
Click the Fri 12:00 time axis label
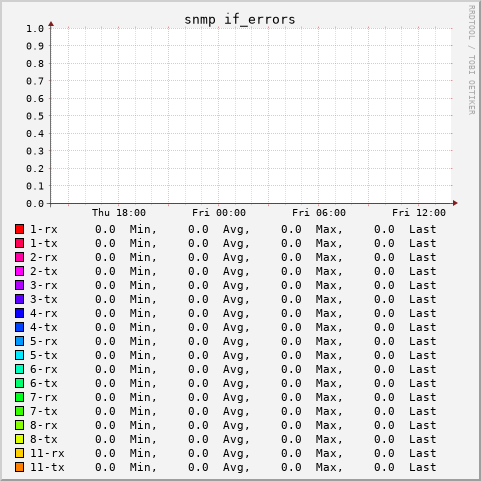[419, 213]
